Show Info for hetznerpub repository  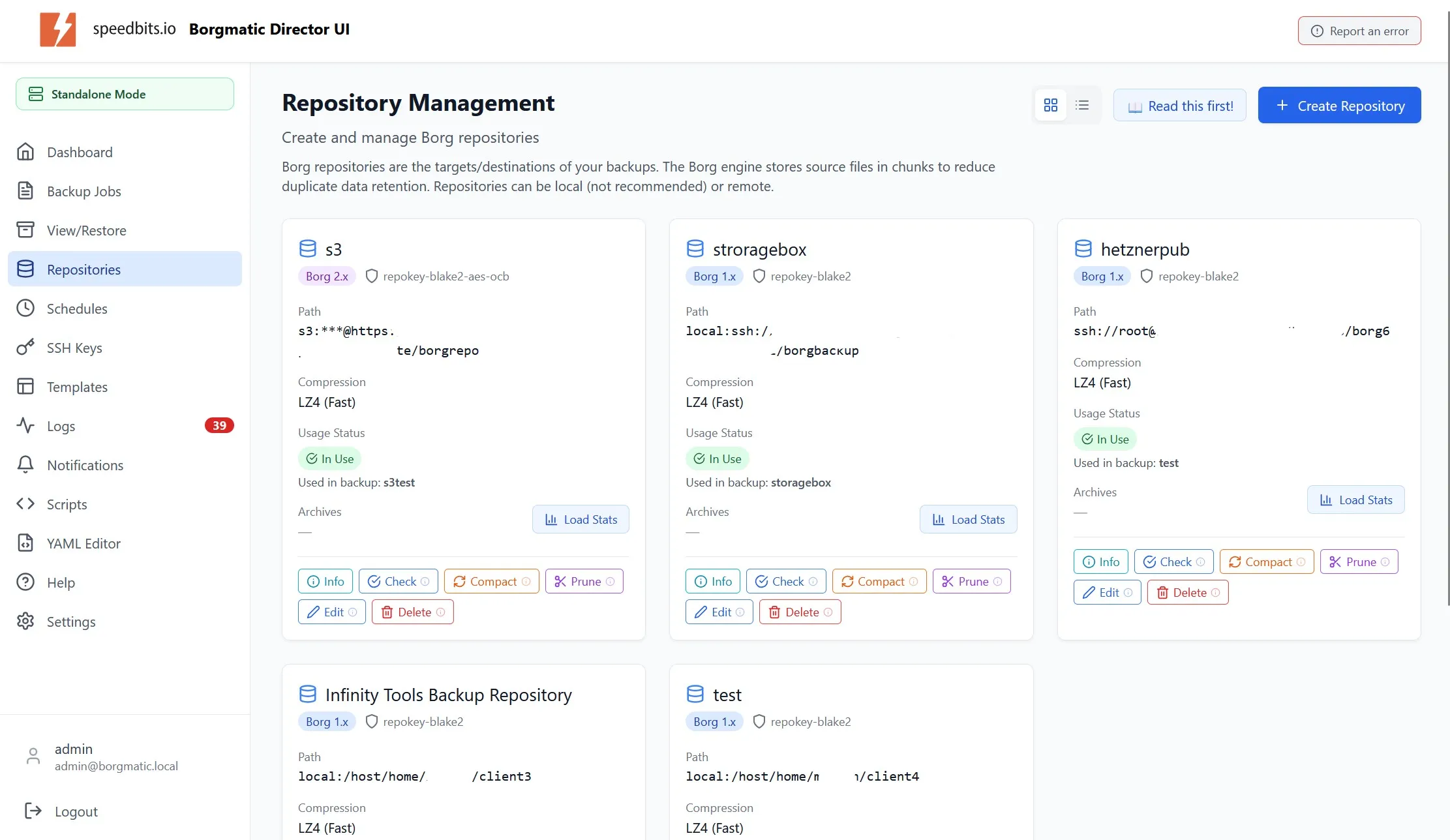coord(1101,562)
